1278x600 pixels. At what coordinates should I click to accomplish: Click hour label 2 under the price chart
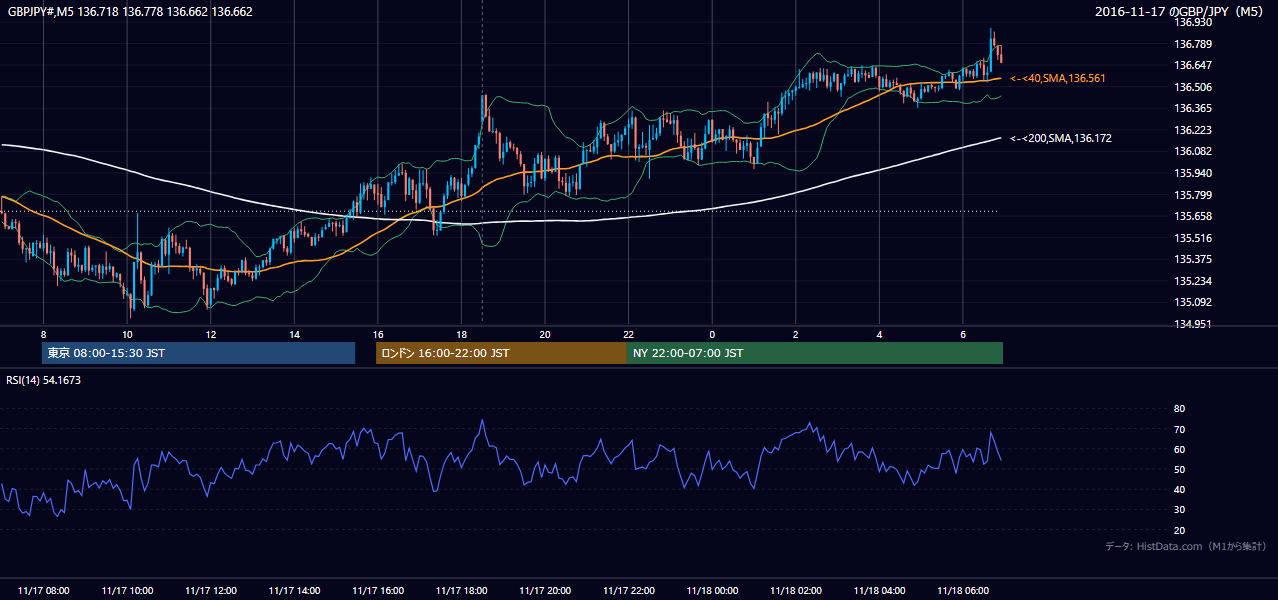[796, 334]
